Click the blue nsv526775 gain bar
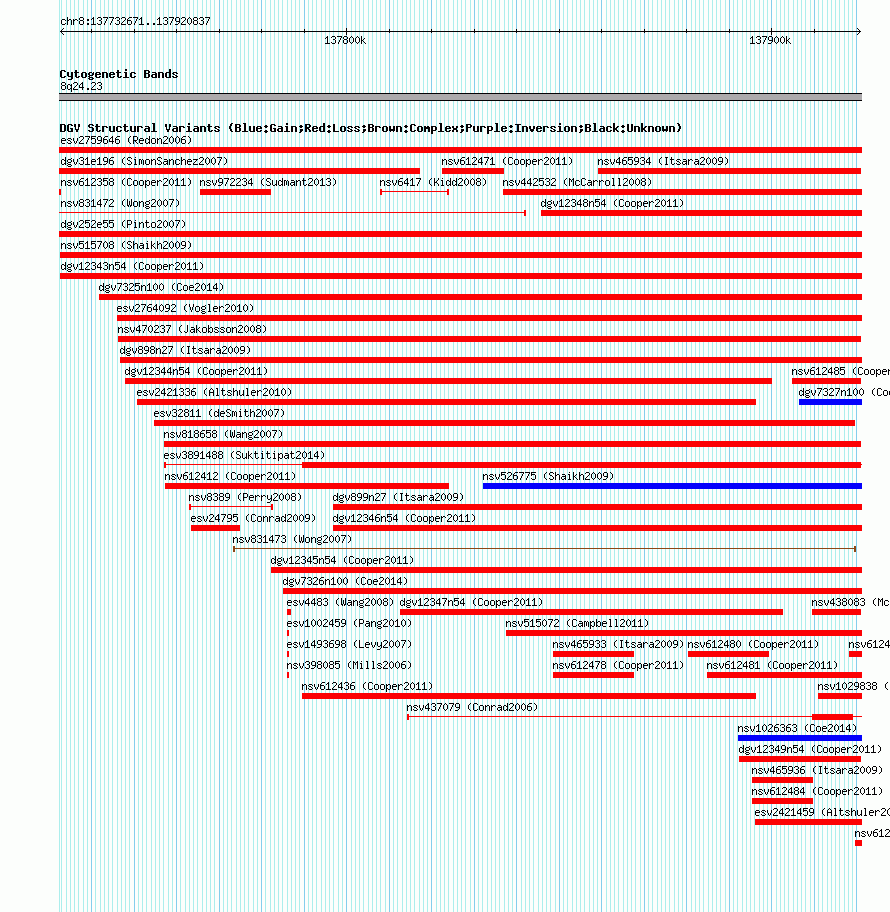This screenshot has height=912, width=890. [672, 486]
